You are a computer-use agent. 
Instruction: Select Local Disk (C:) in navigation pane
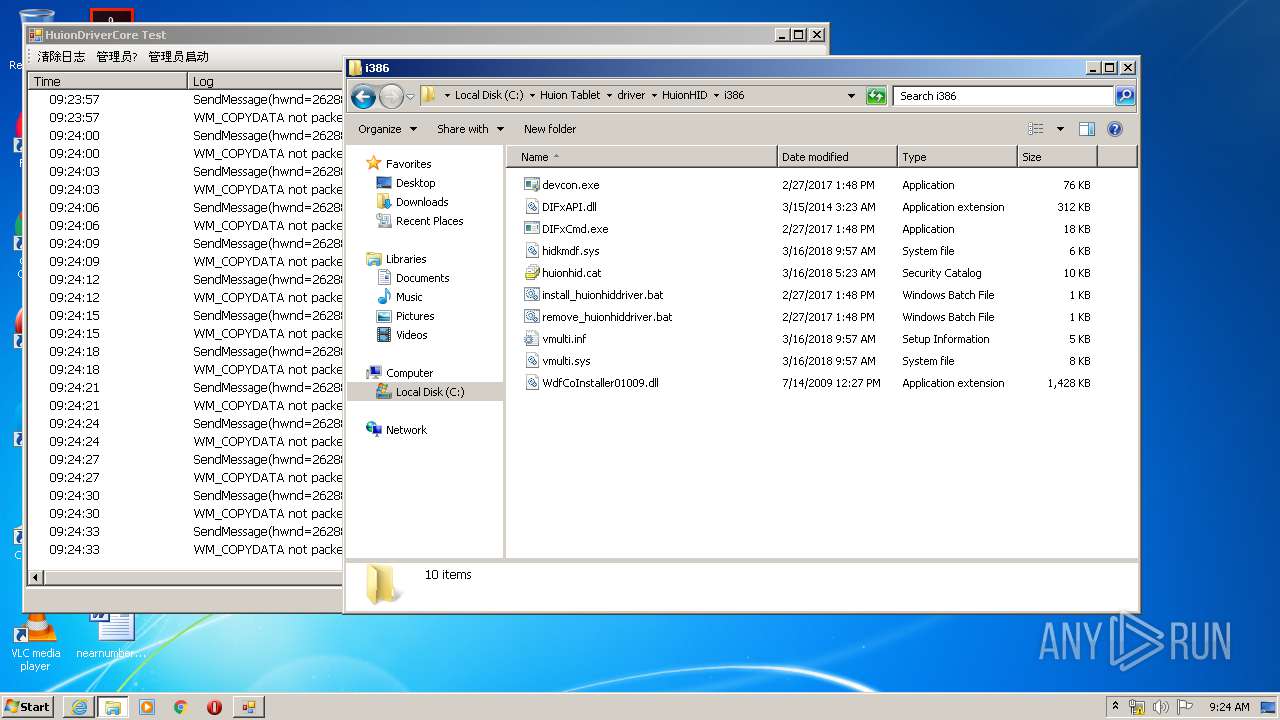point(430,392)
